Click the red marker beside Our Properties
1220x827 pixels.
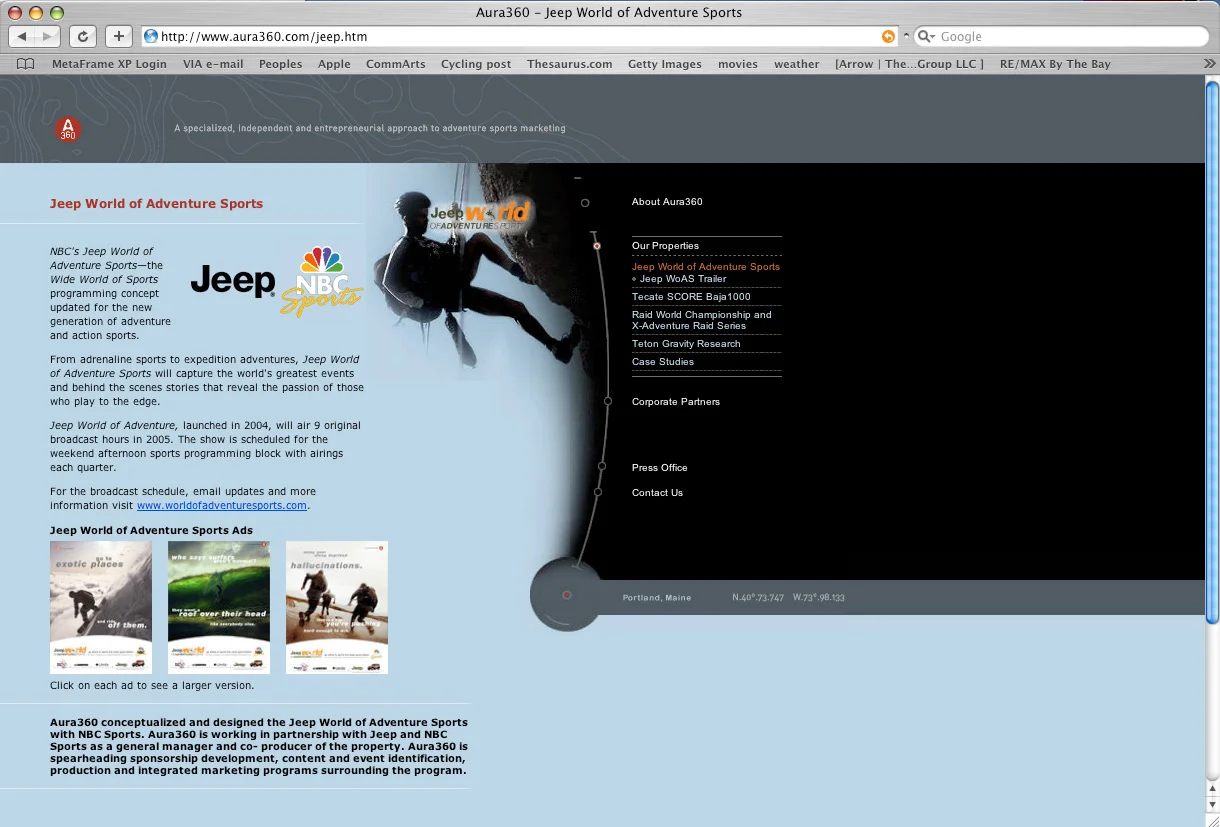click(x=597, y=246)
